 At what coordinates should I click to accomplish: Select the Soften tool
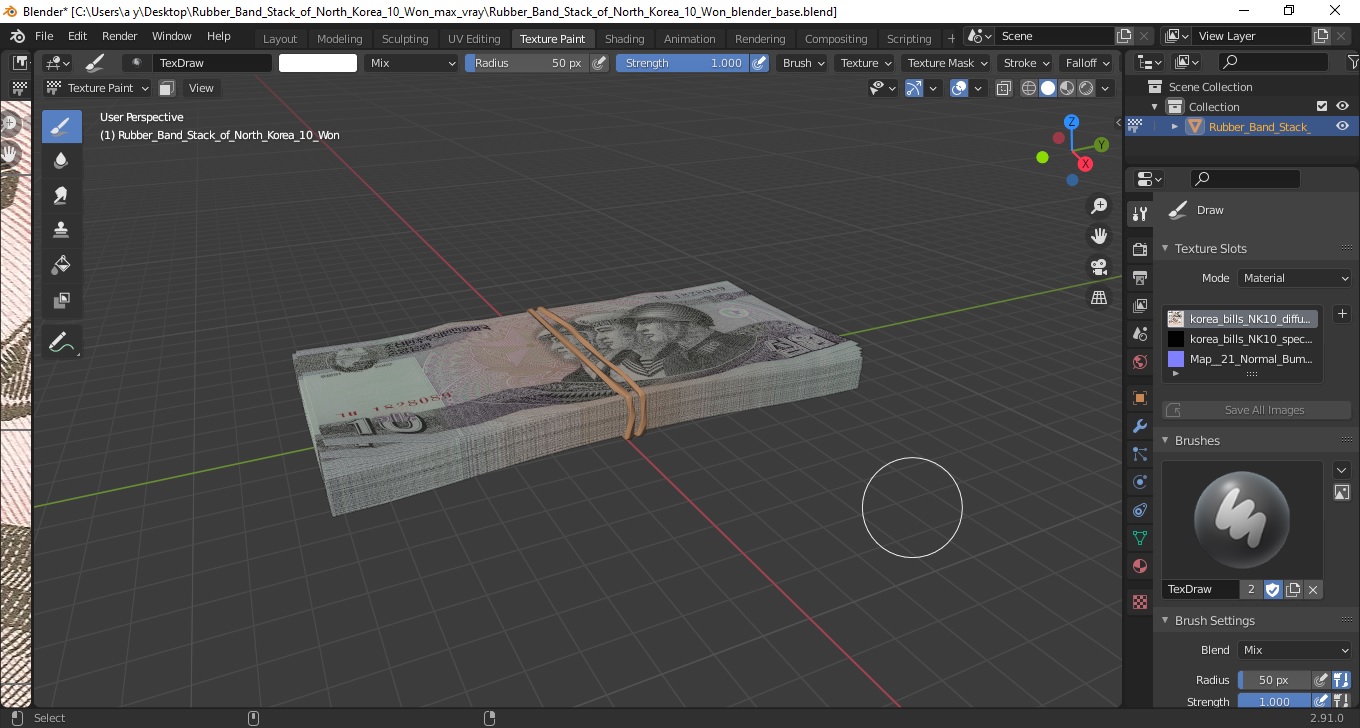(61, 161)
